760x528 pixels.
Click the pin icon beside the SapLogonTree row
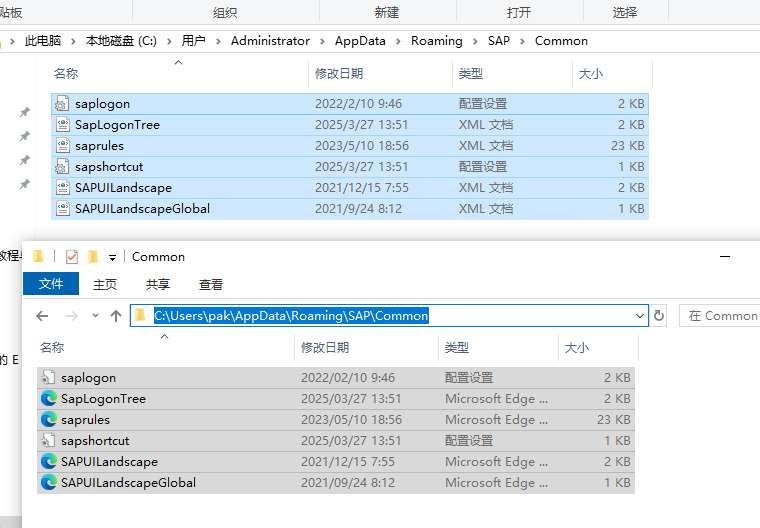tap(24, 136)
